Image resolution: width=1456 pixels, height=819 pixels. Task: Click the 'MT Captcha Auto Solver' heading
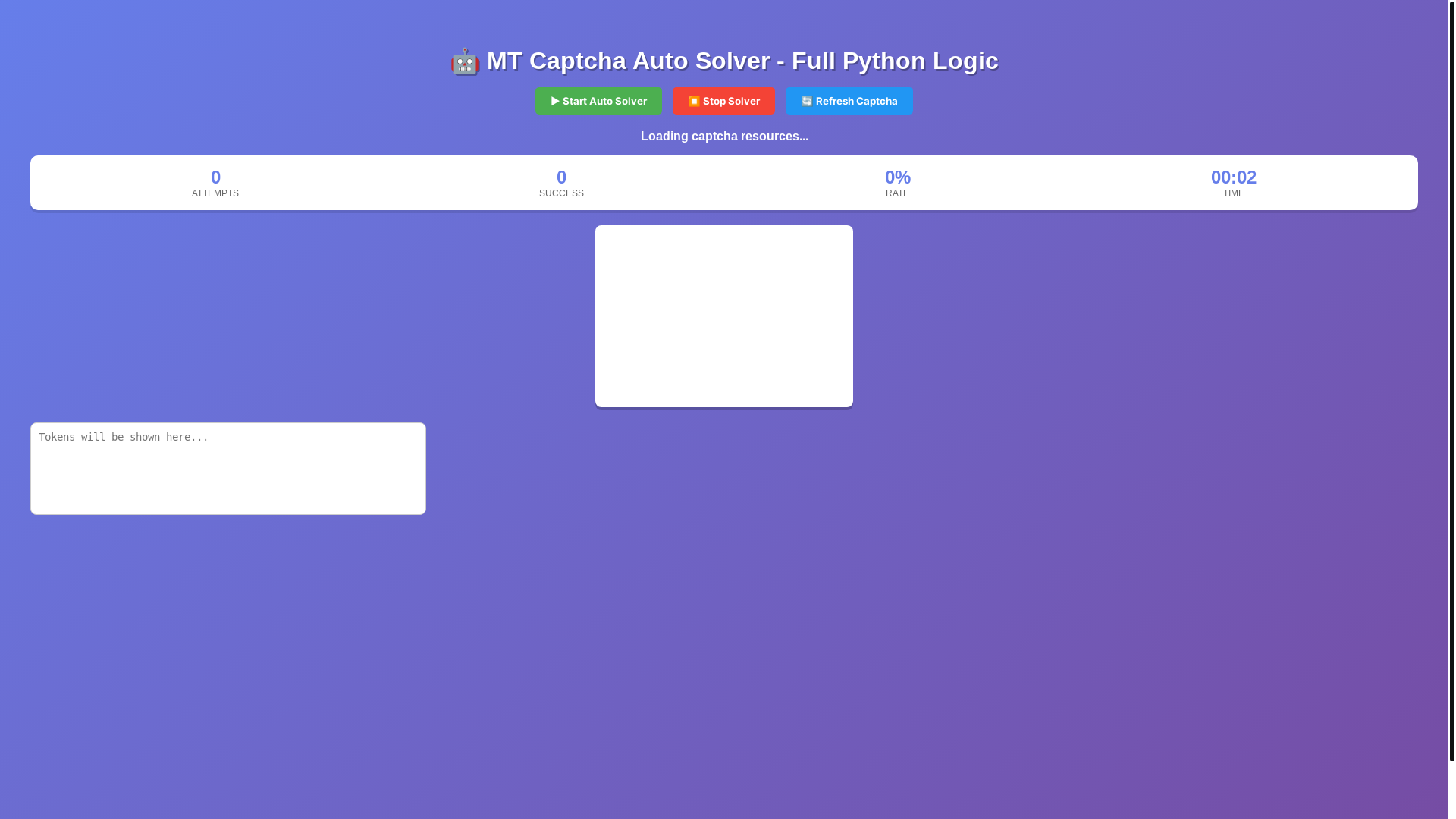(x=724, y=61)
